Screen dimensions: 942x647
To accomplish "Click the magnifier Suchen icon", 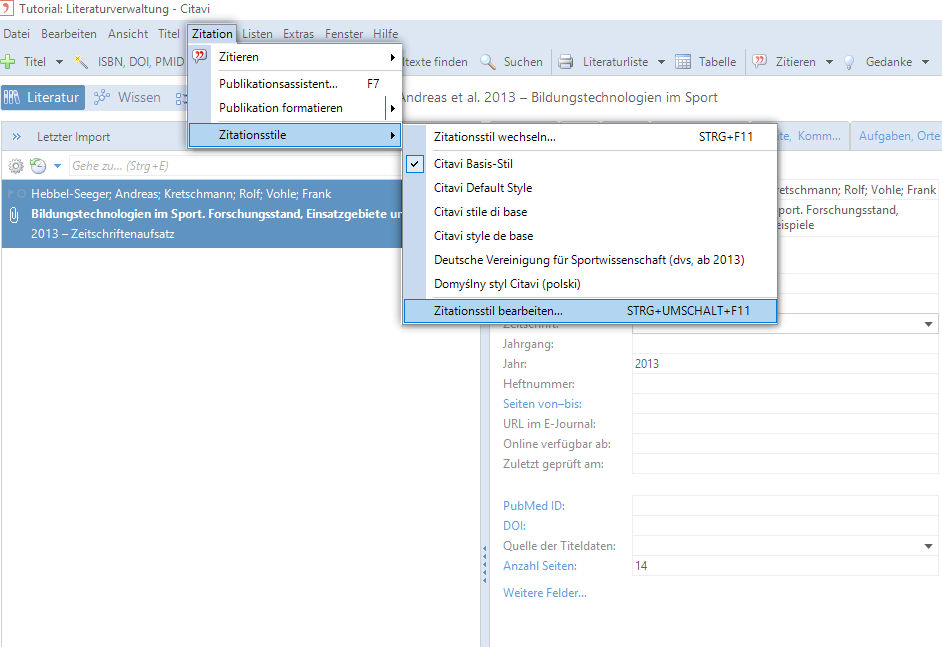I will 488,61.
